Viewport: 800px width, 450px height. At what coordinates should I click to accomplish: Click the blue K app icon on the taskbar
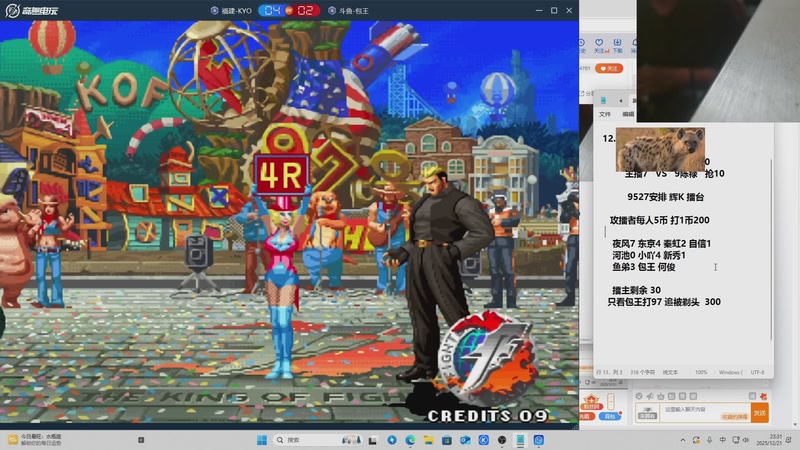(484, 440)
